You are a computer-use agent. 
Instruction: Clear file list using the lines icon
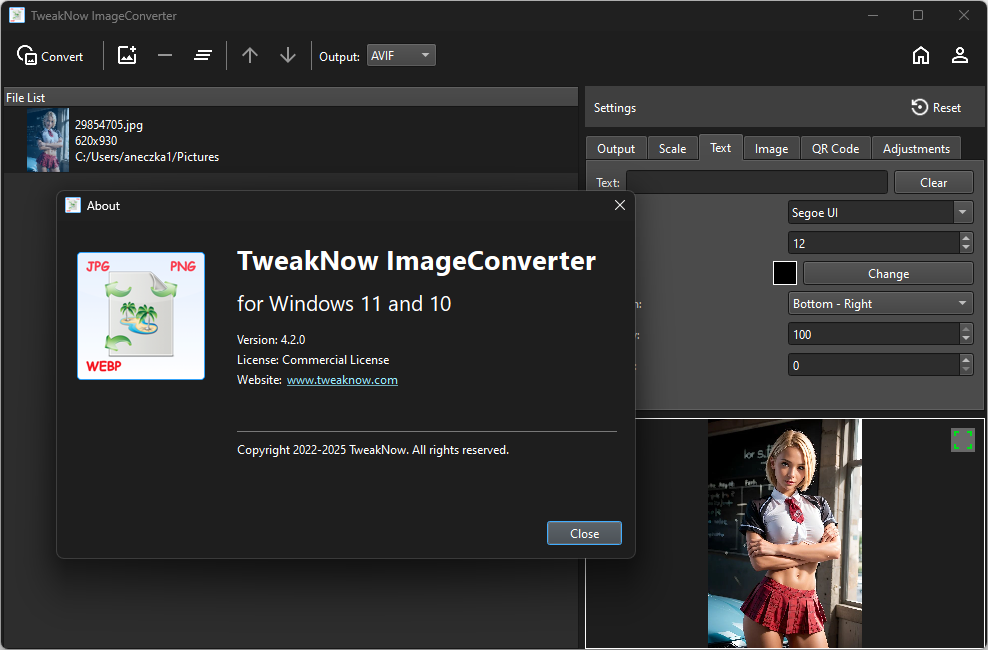pos(202,55)
